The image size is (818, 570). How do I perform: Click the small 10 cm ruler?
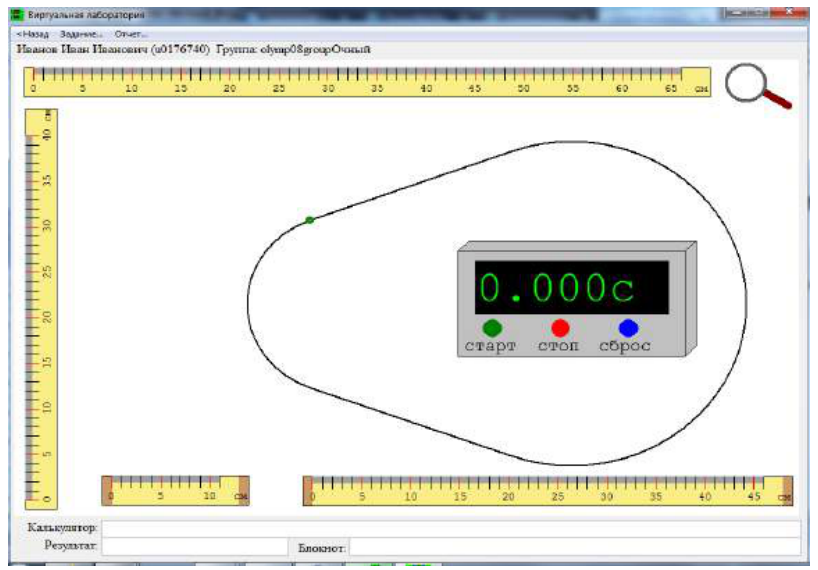coord(175,490)
